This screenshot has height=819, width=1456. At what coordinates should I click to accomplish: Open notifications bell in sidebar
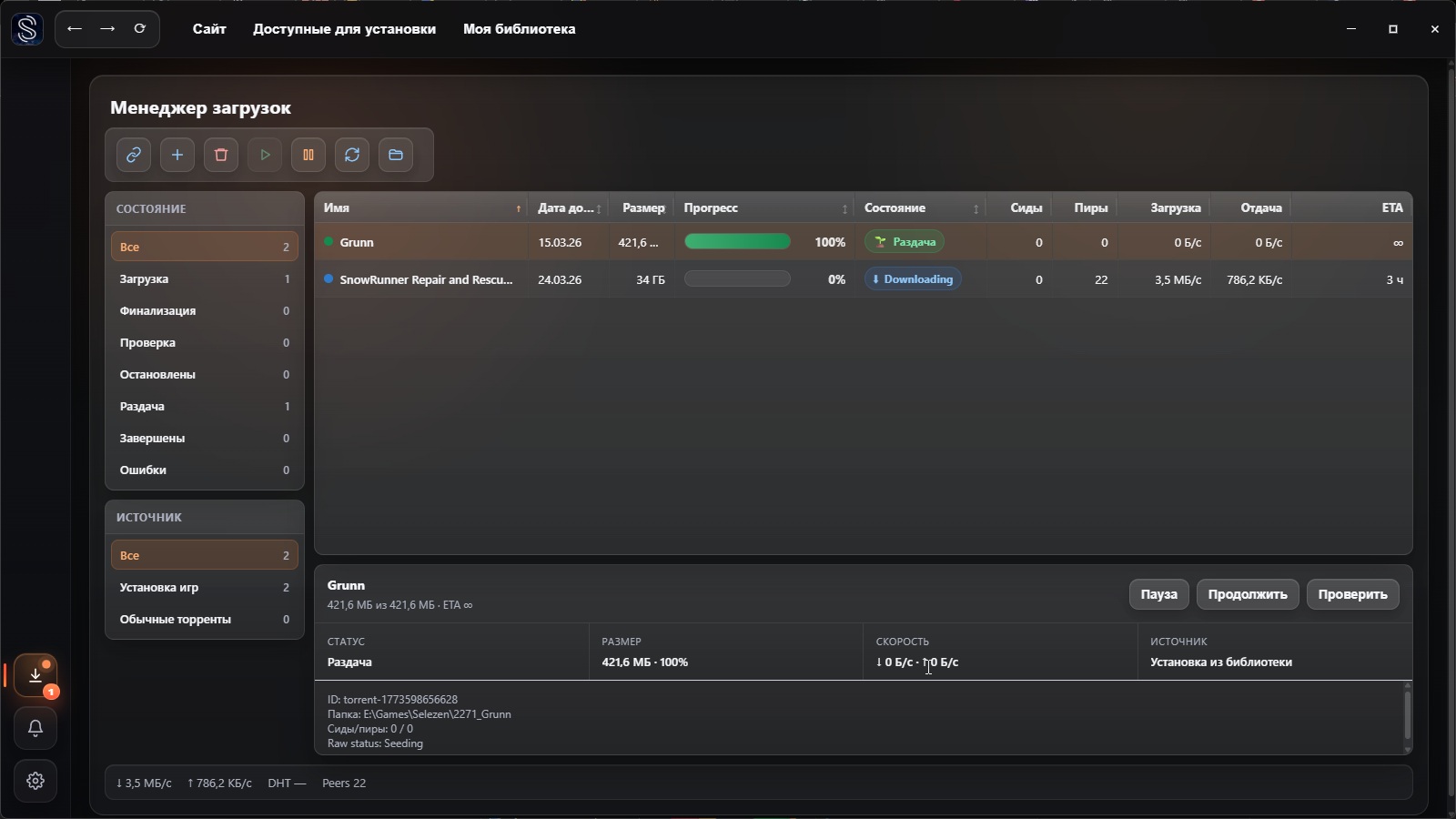click(x=35, y=728)
